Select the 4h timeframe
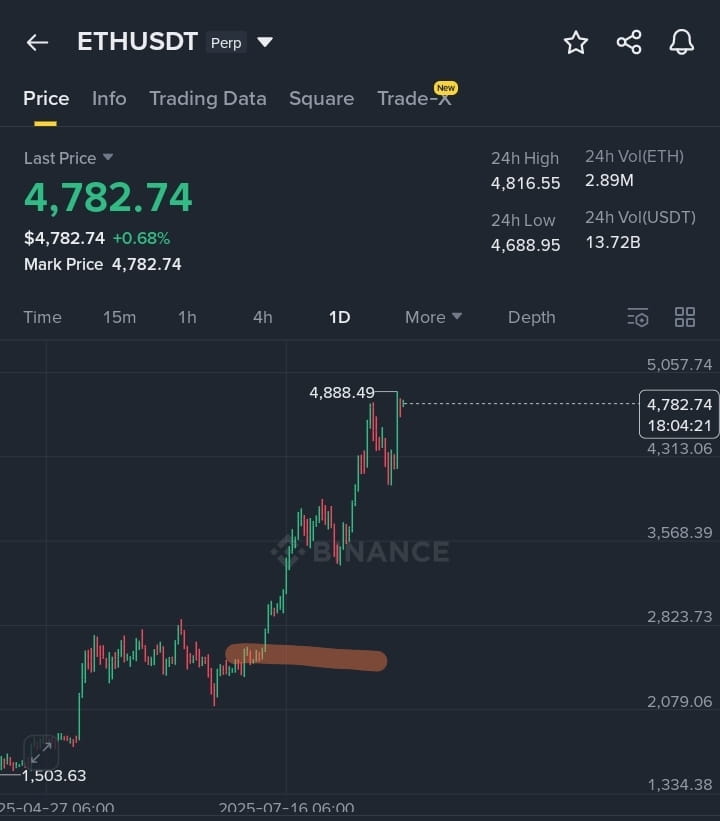 point(262,317)
